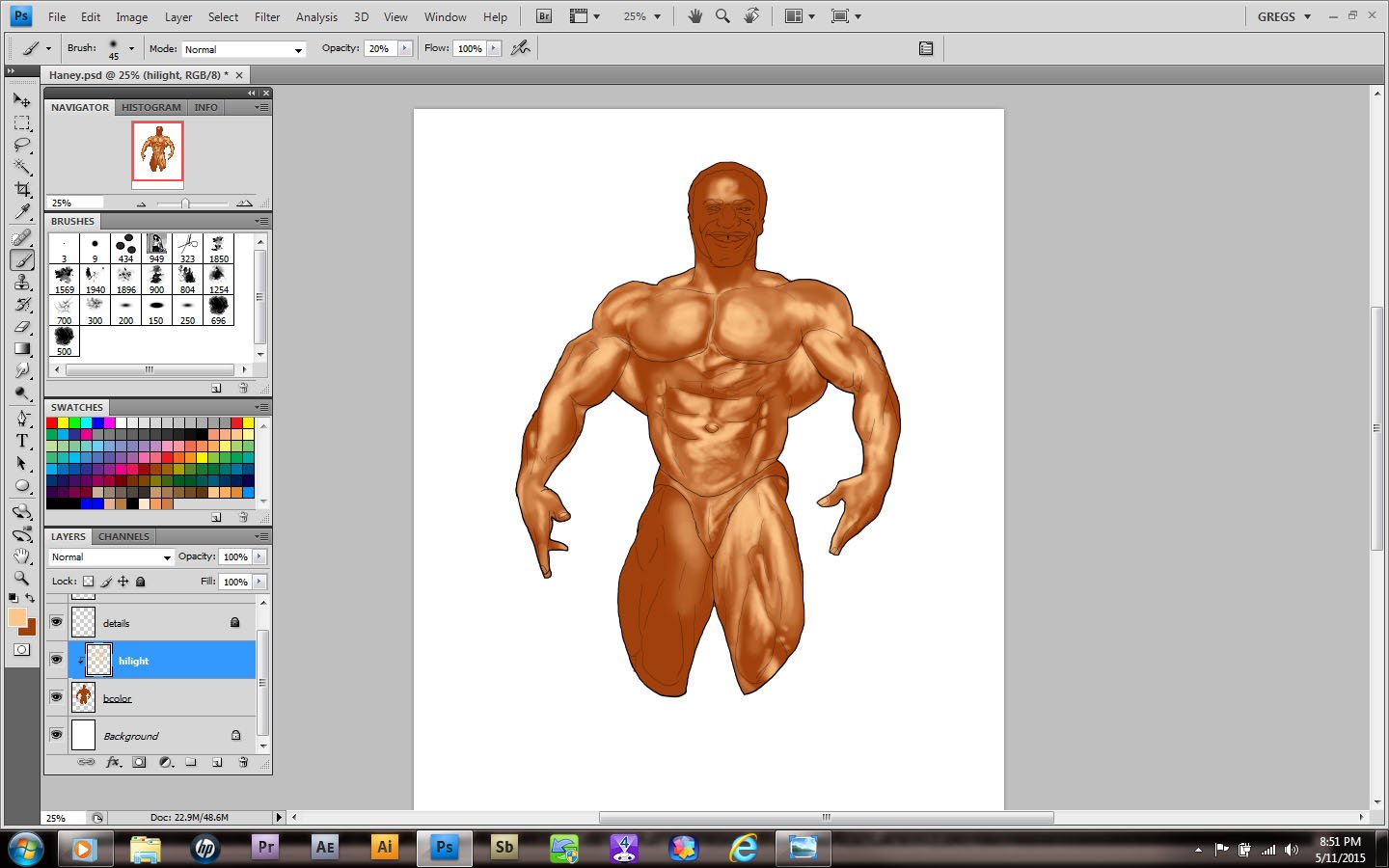
Task: Toggle lock transparent pixels in Layers panel
Action: [x=89, y=582]
